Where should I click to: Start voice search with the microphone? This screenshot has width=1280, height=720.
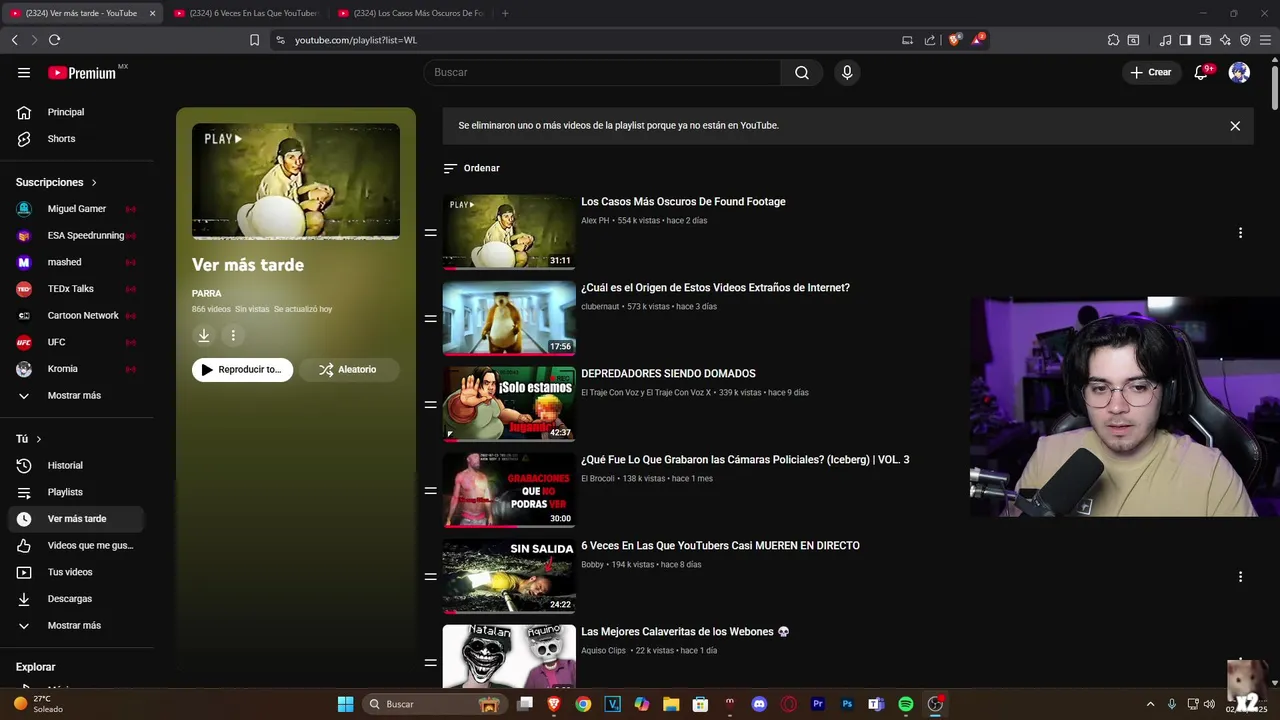click(847, 72)
